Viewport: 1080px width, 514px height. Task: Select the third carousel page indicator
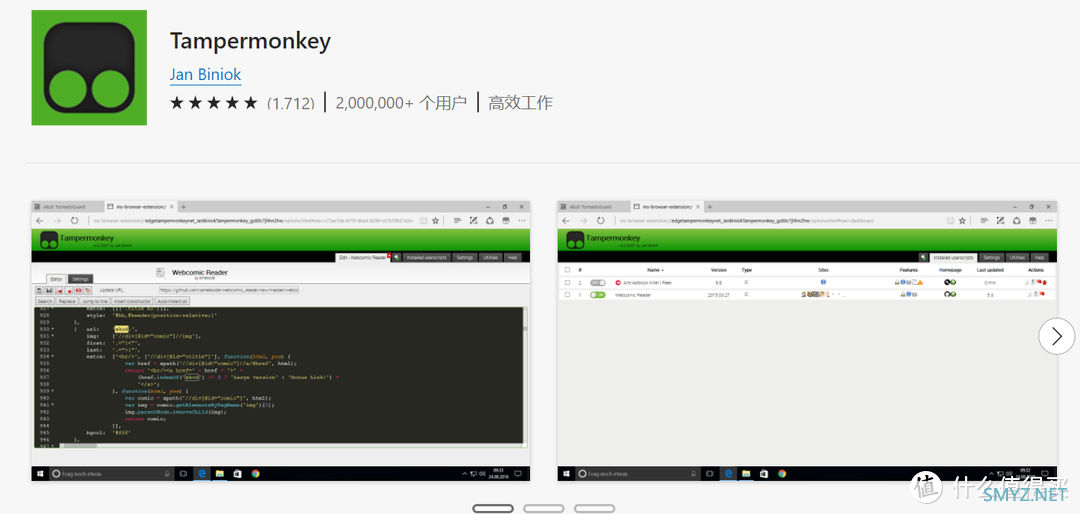pyautogui.click(x=594, y=508)
